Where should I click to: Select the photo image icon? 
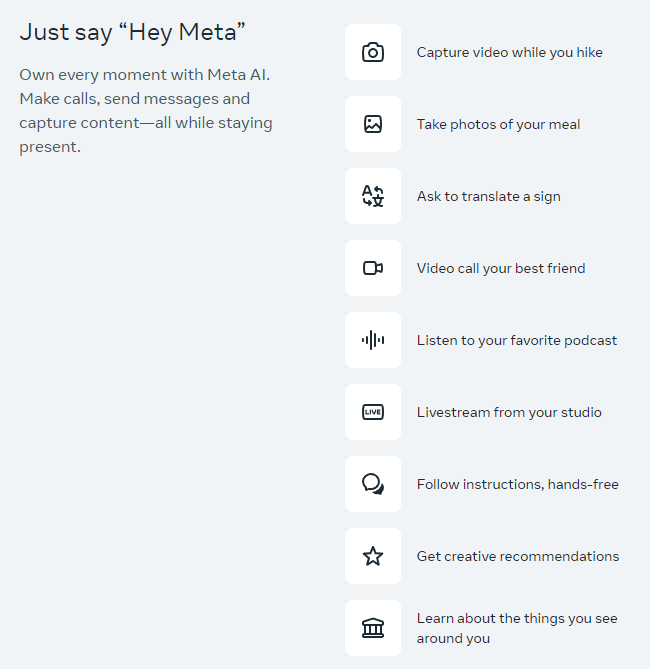[x=373, y=125]
